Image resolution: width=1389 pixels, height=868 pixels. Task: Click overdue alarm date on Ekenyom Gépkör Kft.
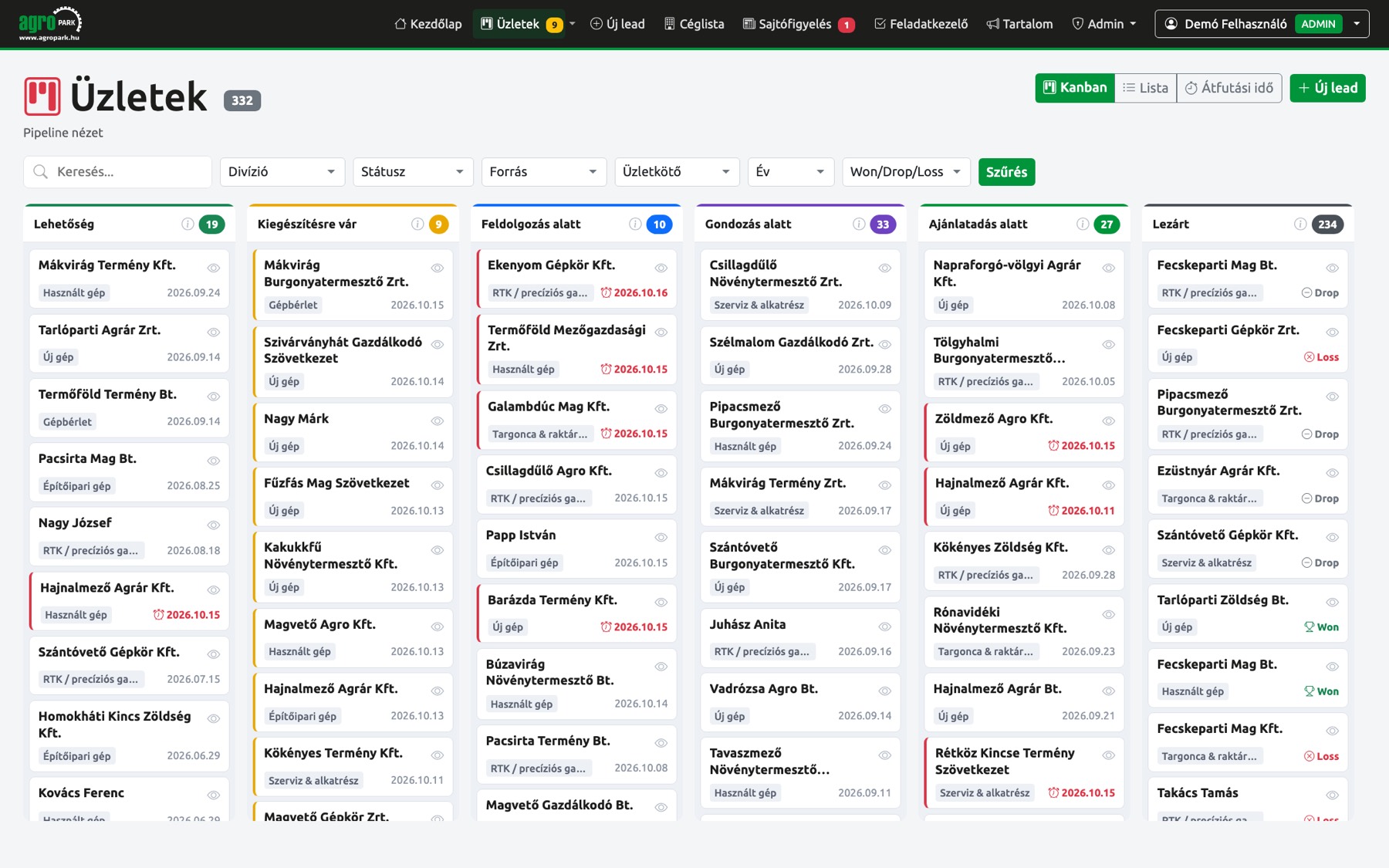634,292
